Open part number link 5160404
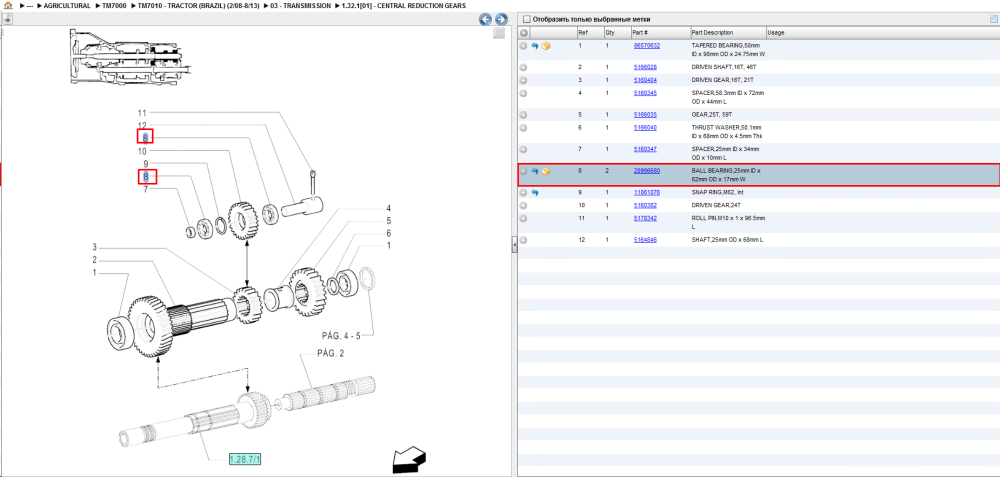Image resolution: width=1000 pixels, height=477 pixels. click(x=645, y=80)
